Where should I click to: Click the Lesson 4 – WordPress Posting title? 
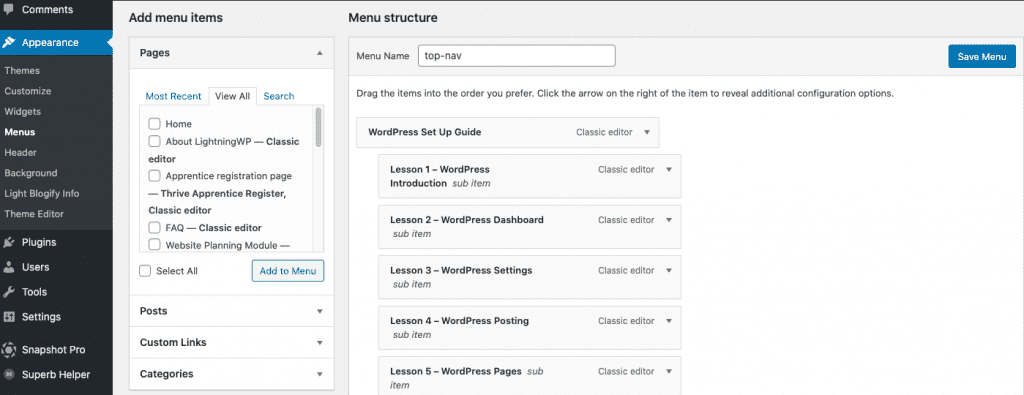(460, 321)
